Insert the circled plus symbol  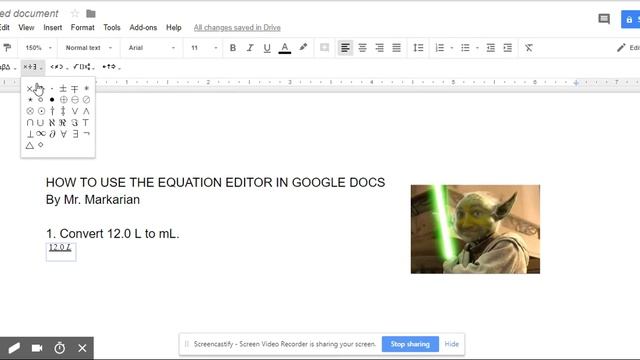64,100
